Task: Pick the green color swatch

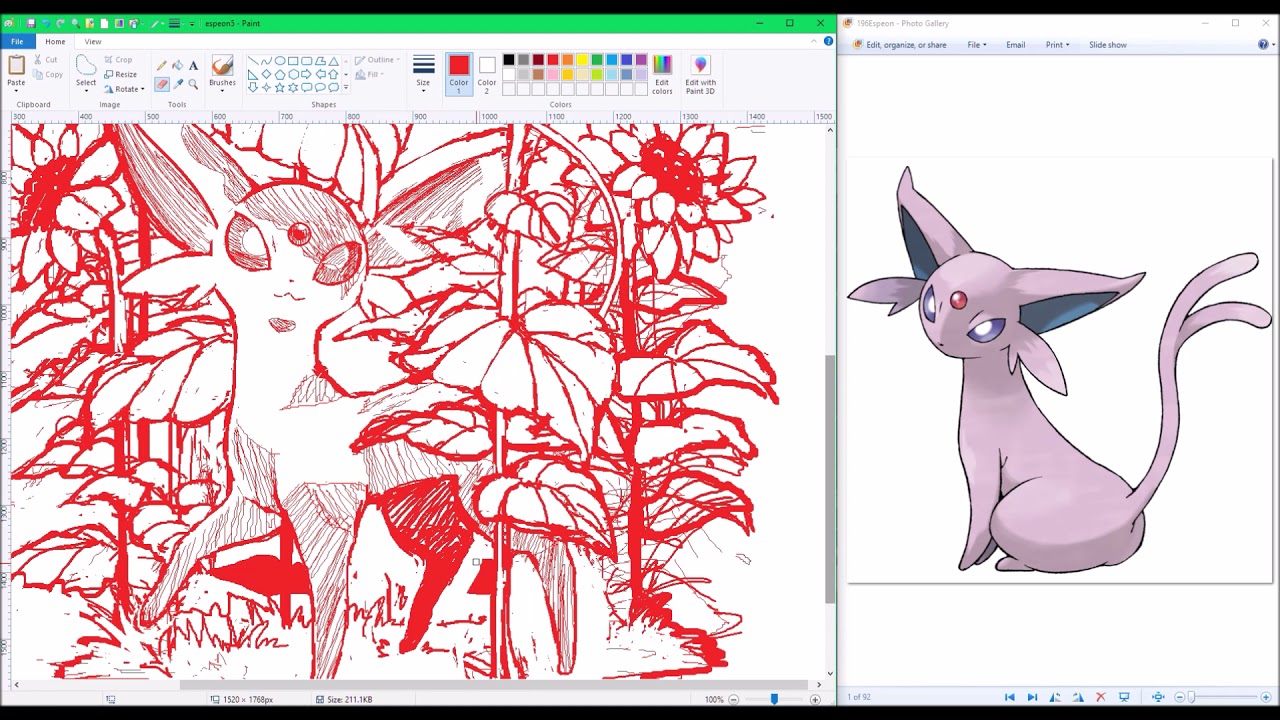Action: pos(597,60)
